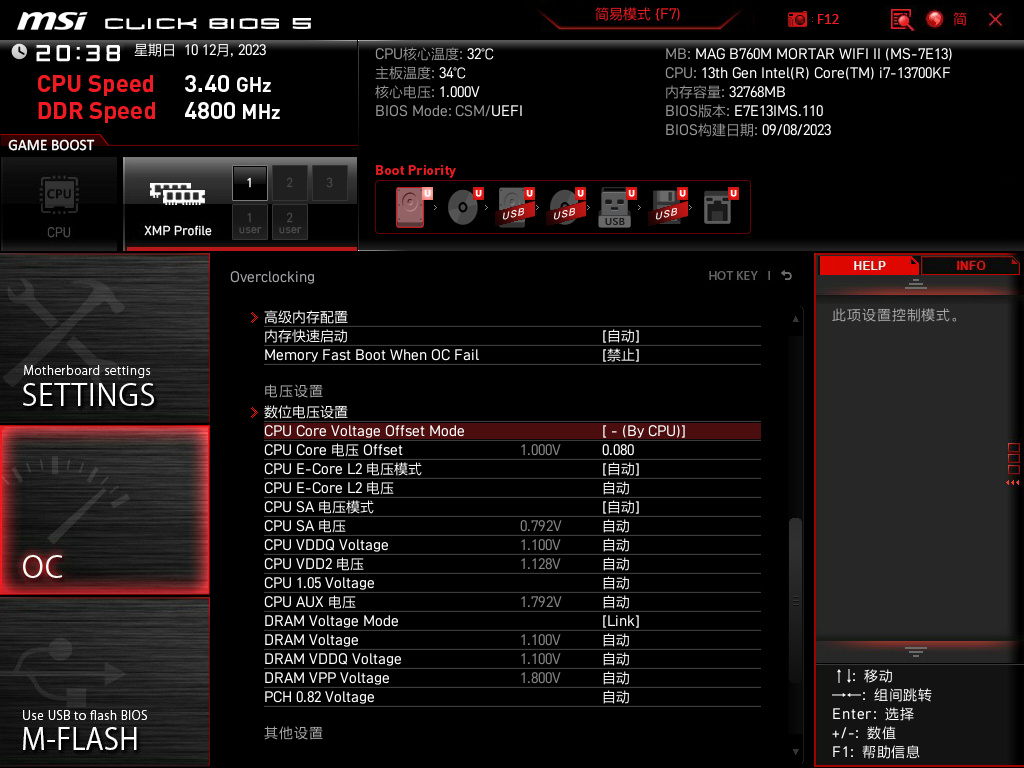This screenshot has width=1024, height=768.
Task: Click the red side-panel arrows on right edge
Action: coord(1013,483)
